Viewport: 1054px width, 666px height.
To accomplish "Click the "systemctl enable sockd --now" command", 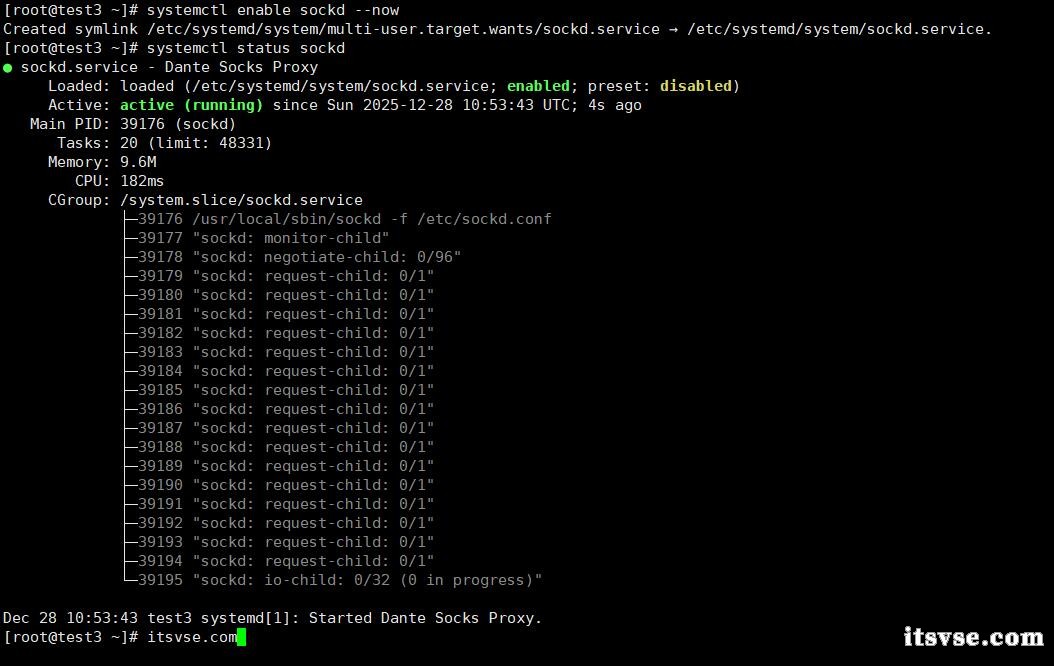I will click(x=272, y=10).
